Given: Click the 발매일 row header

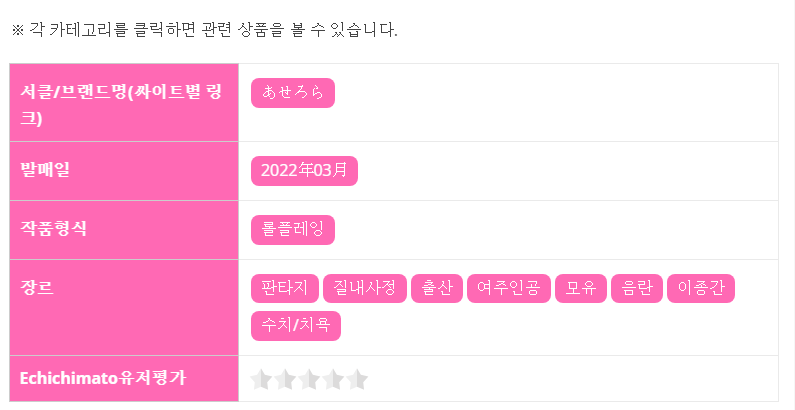Looking at the screenshot, I should pyautogui.click(x=124, y=171).
